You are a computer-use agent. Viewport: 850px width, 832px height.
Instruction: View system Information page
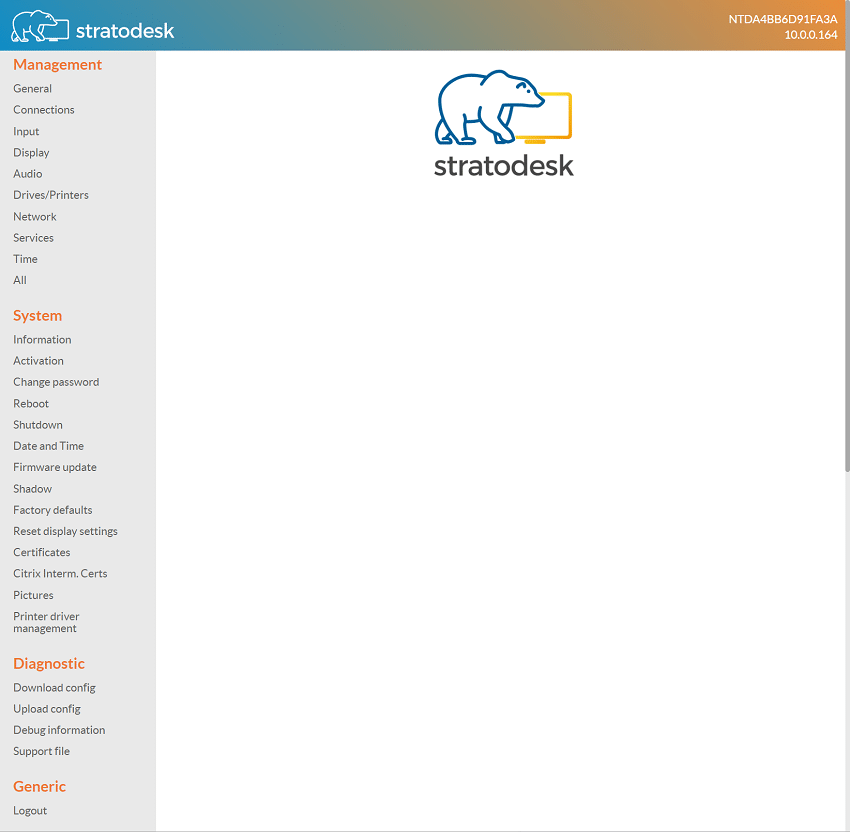[x=42, y=339]
